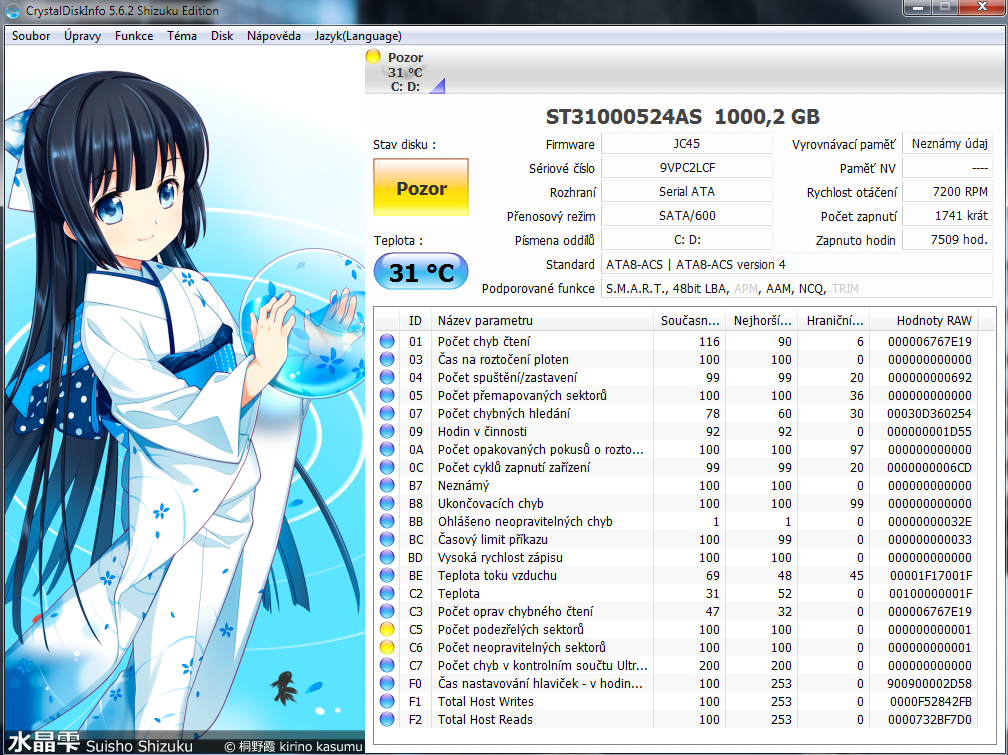Click the status icon for Počet přemapovaných sektorů
This screenshot has height=755, width=1008.
[x=387, y=396]
